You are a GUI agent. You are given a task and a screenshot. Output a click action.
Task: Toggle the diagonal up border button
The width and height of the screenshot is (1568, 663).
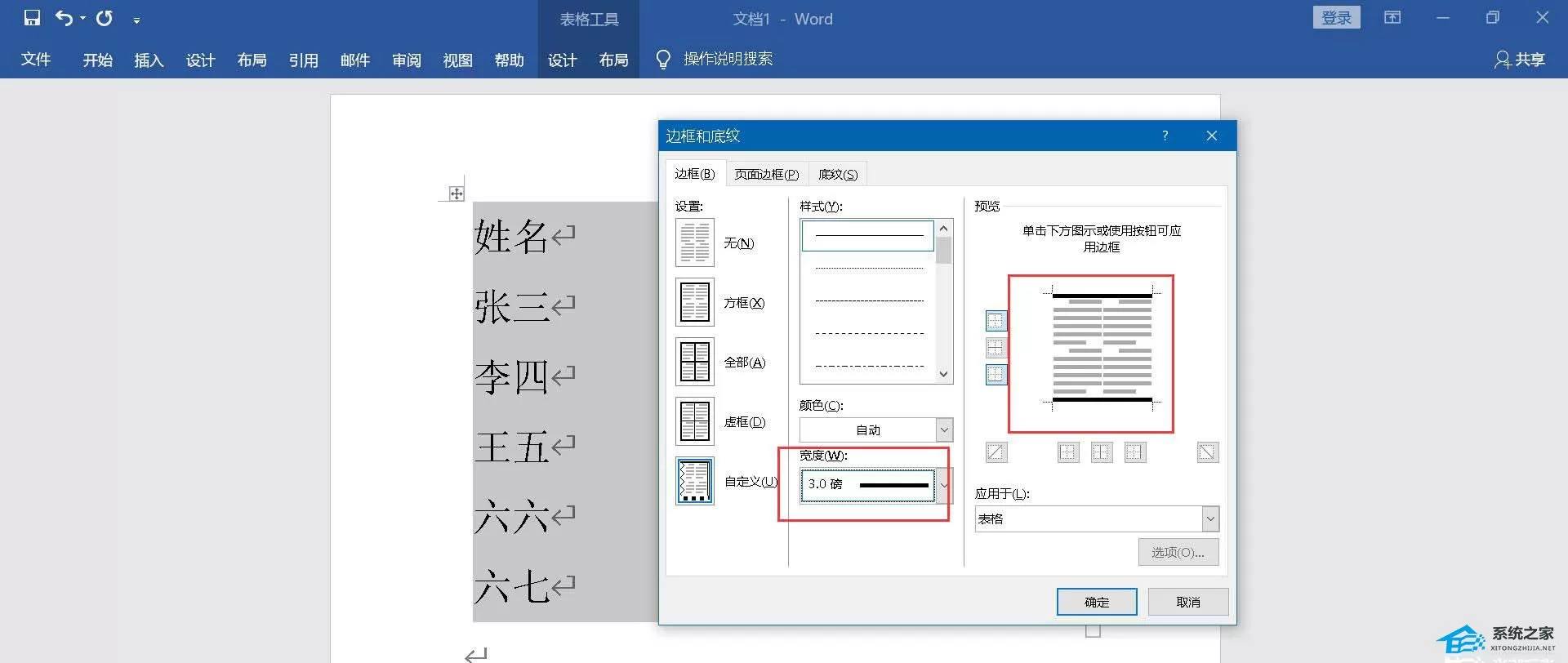pos(996,452)
